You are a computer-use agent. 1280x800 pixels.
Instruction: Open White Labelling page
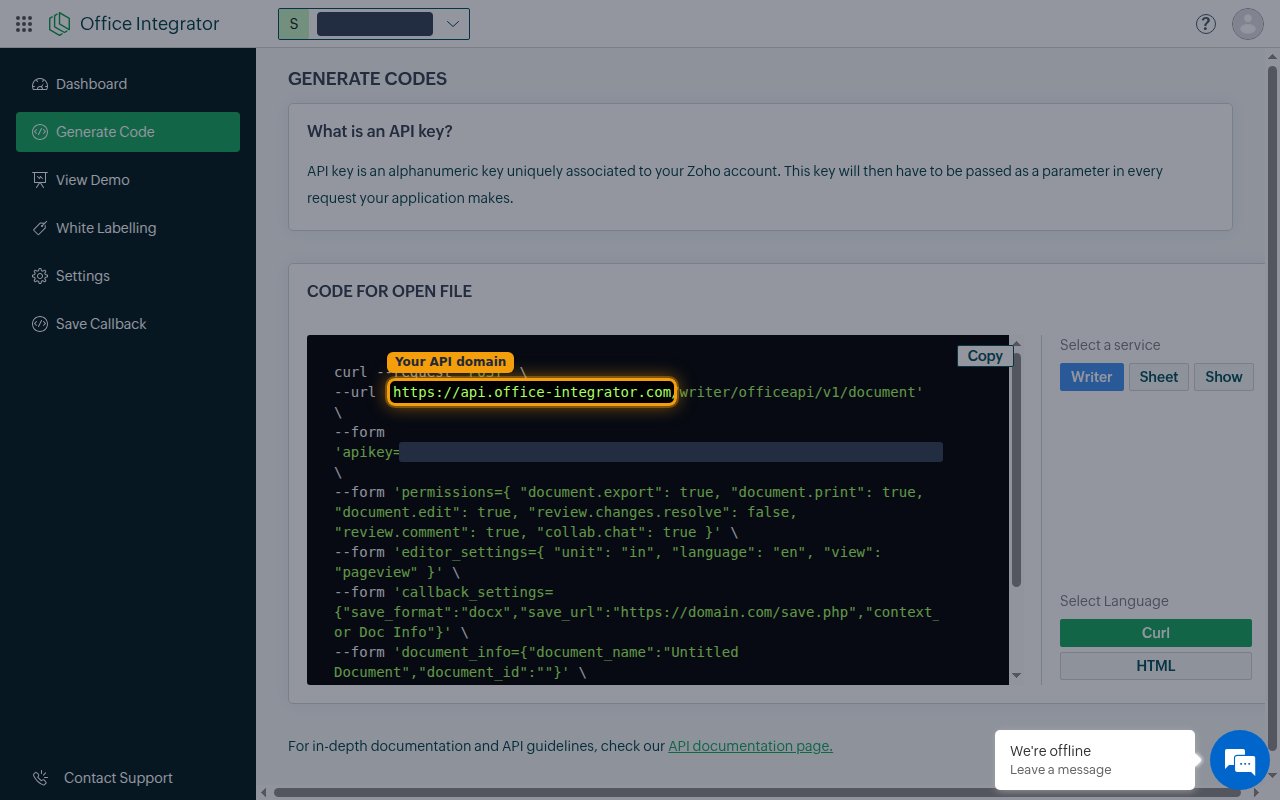[128, 228]
